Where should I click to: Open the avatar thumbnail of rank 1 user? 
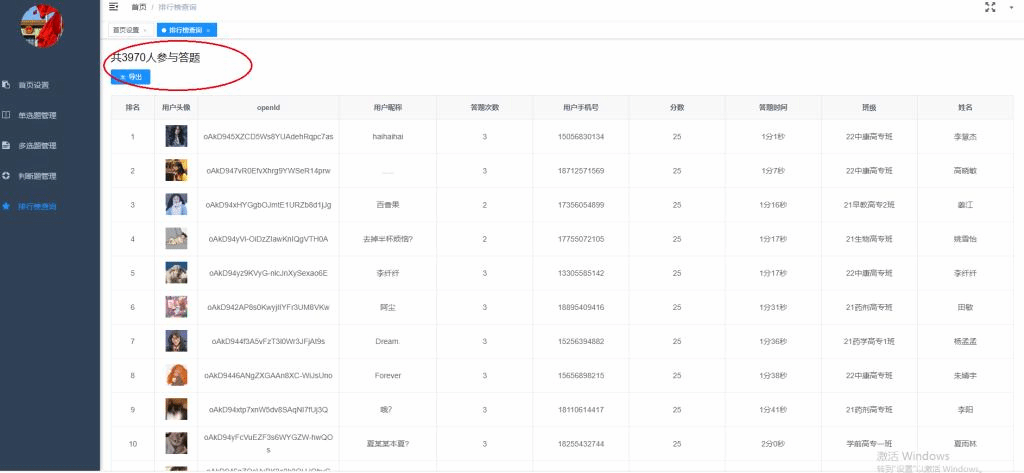[x=176, y=136]
